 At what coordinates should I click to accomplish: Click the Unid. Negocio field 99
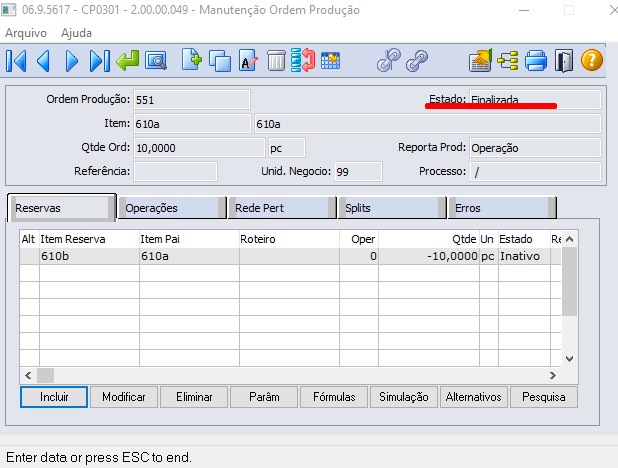pyautogui.click(x=358, y=172)
